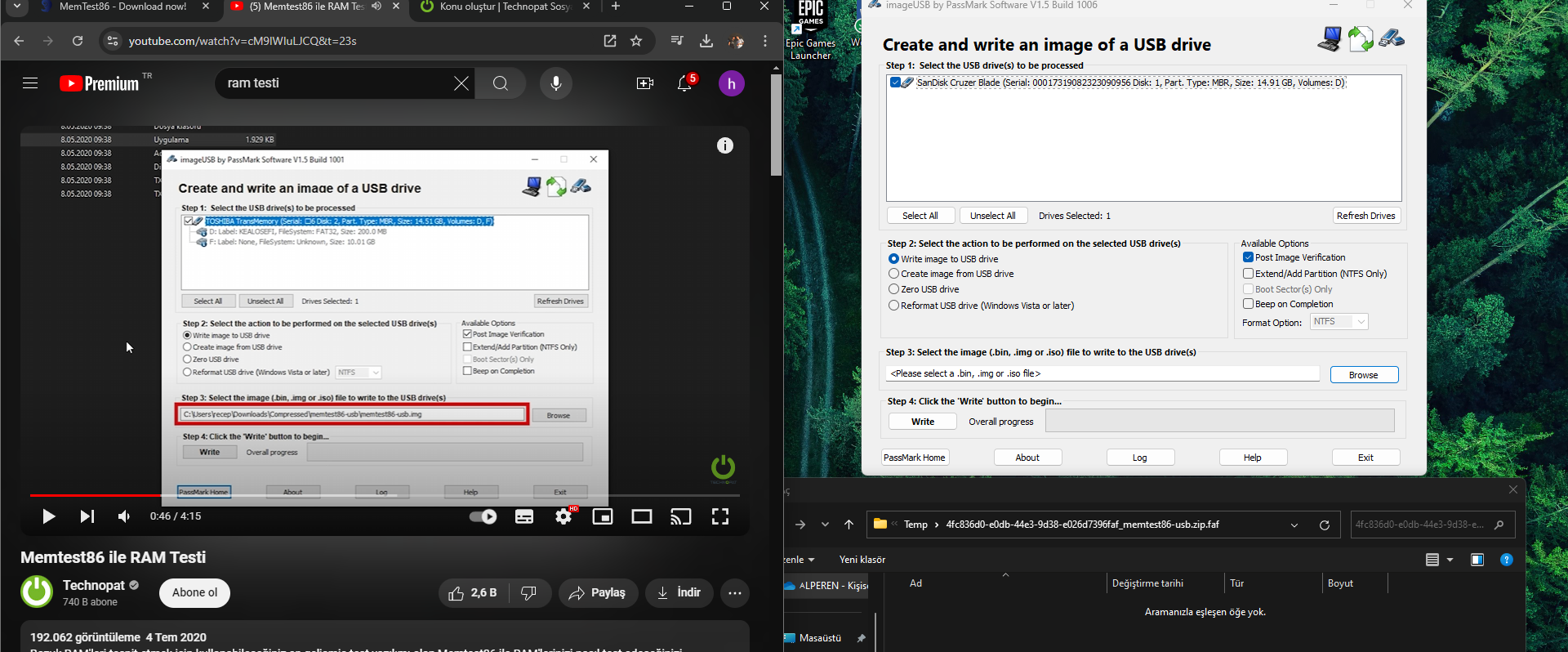
Task: Toggle Beep on Completion checkbox
Action: click(1248, 304)
